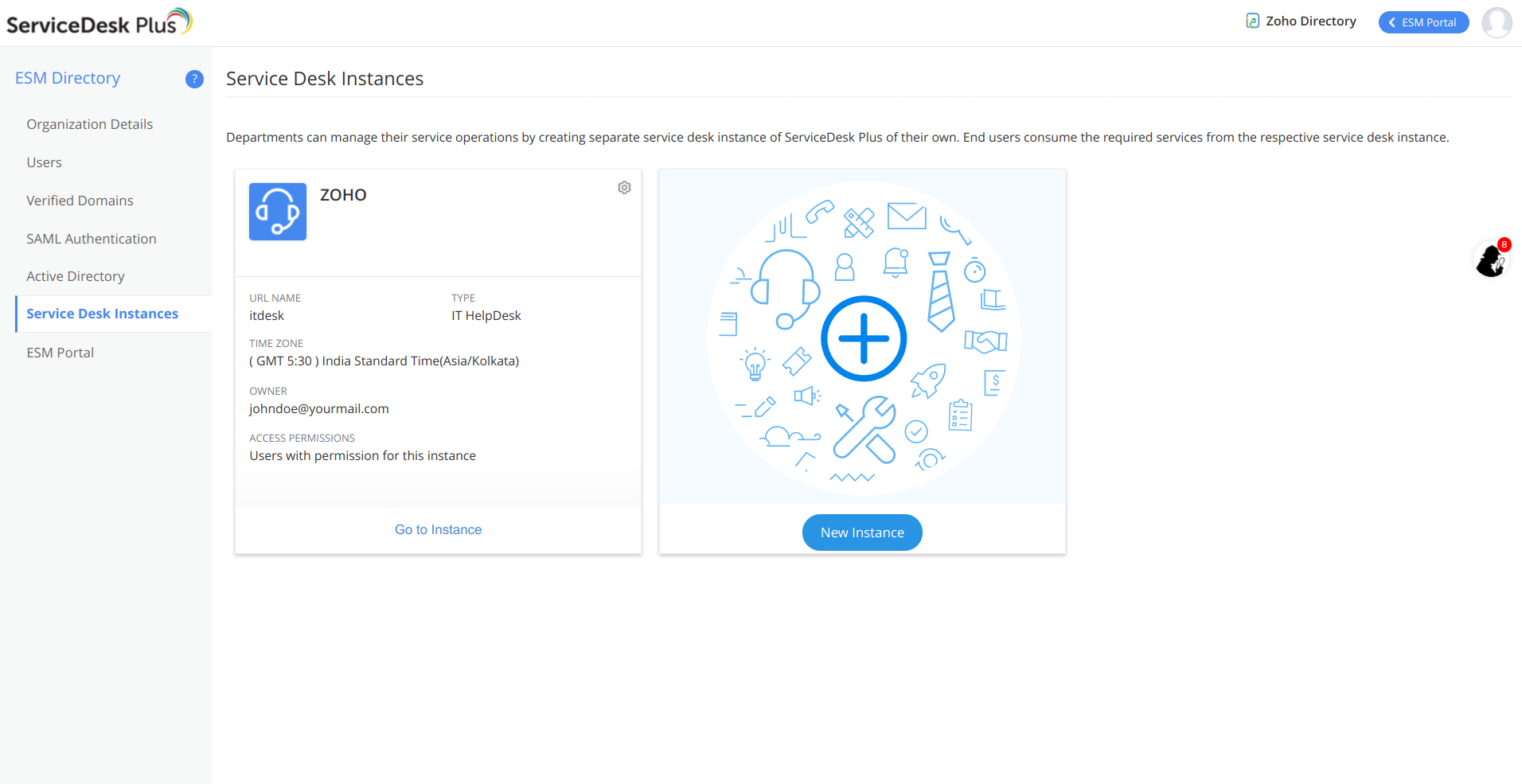Click the ZOHO headset instance logo

(x=278, y=212)
